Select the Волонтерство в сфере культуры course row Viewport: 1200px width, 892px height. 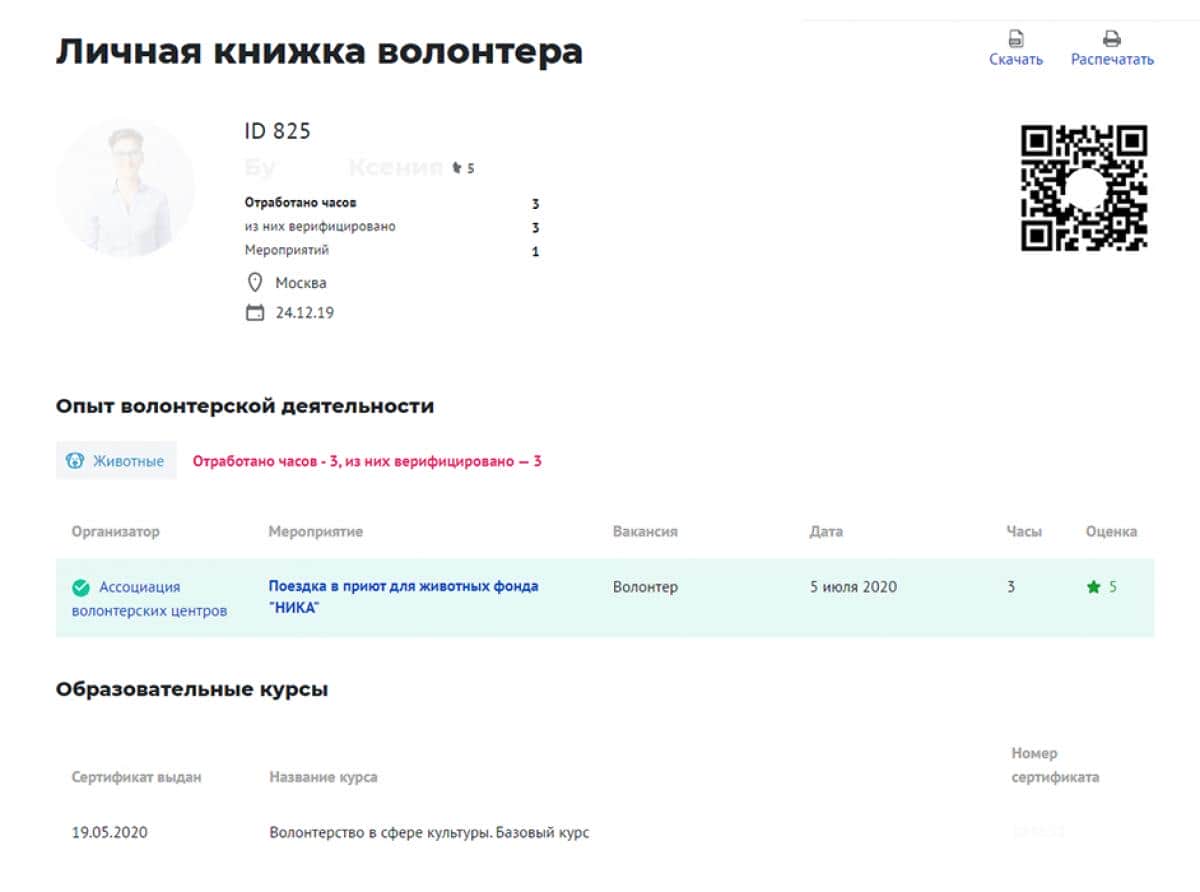429,832
